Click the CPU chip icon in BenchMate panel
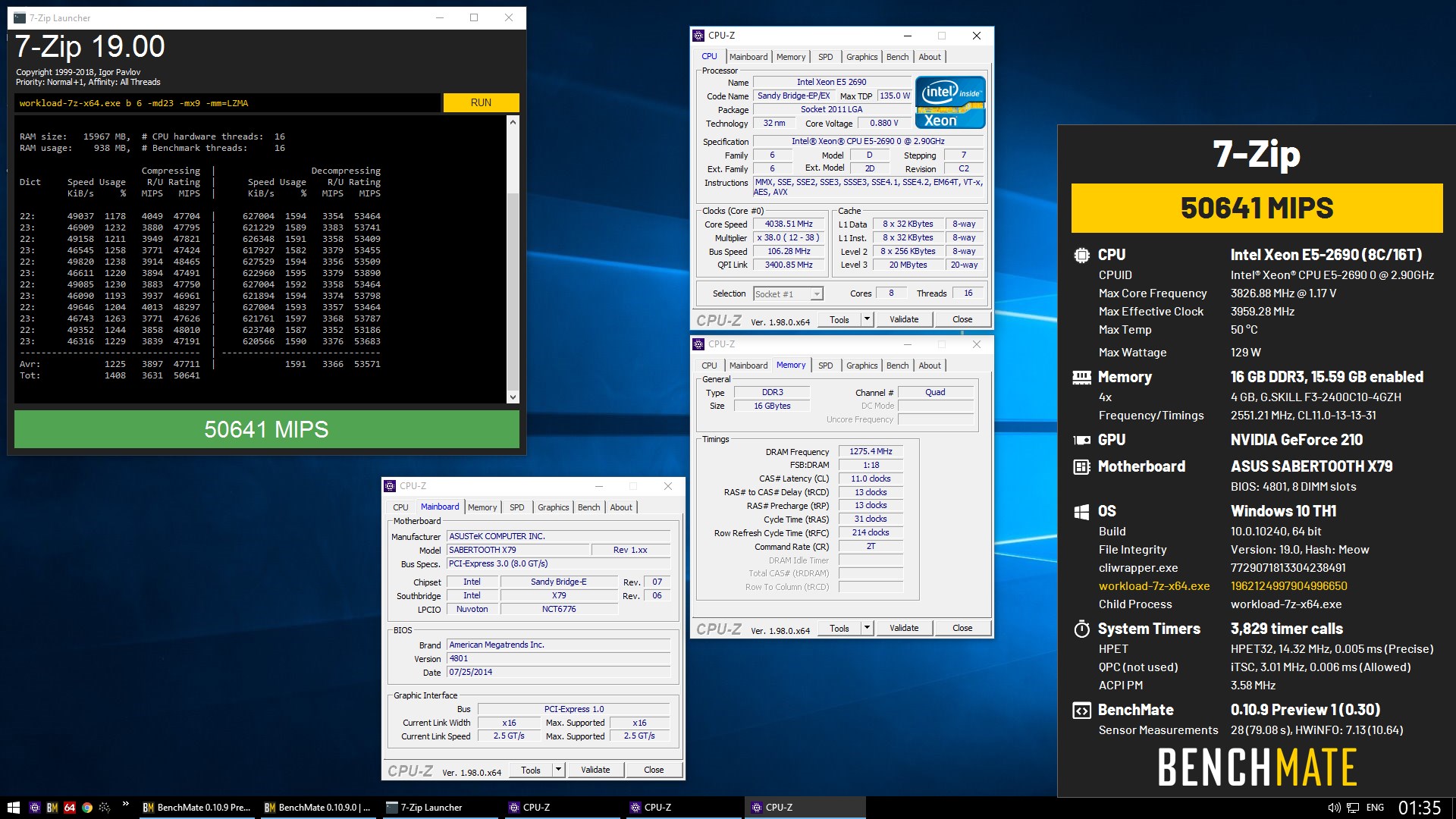This screenshot has width=1456, height=819. [x=1082, y=256]
